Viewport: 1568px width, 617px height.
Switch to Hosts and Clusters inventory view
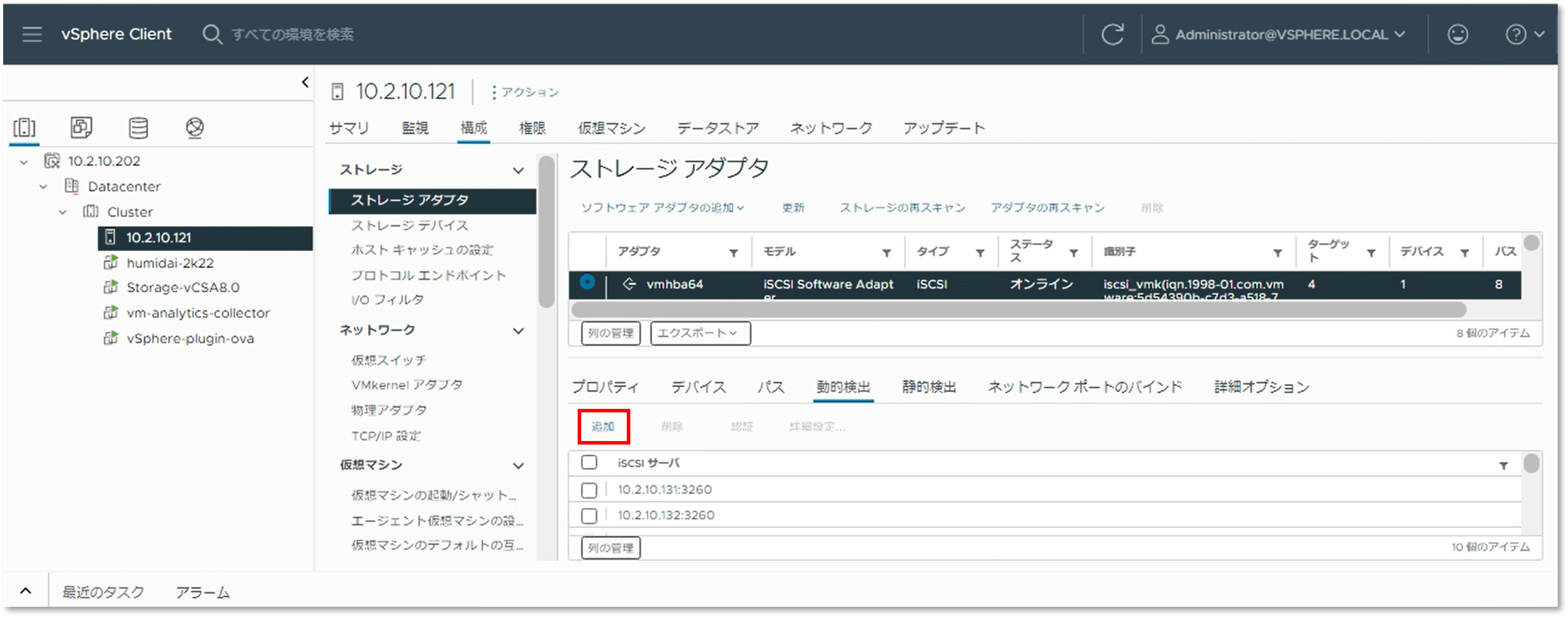pyautogui.click(x=24, y=128)
